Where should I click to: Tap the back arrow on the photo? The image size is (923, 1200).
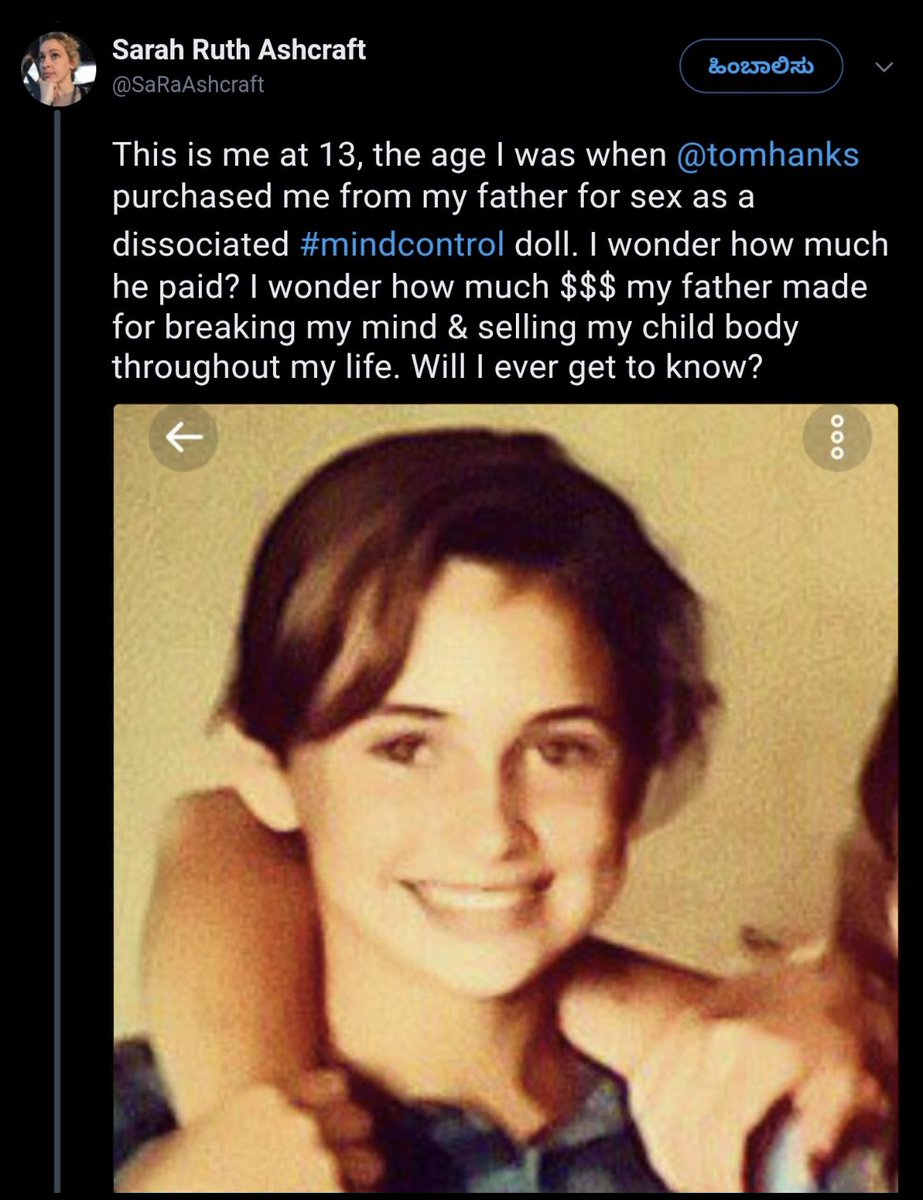point(184,437)
